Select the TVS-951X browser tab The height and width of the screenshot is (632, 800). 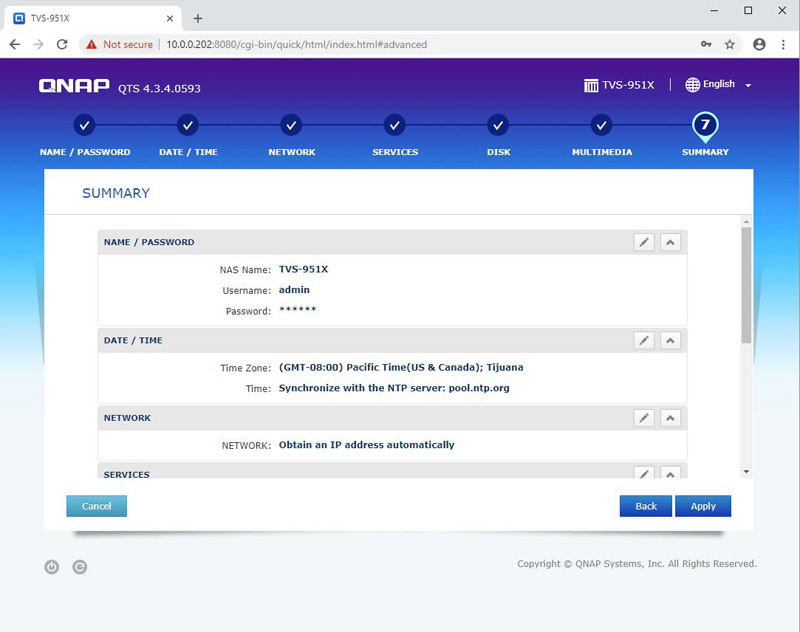[x=92, y=18]
